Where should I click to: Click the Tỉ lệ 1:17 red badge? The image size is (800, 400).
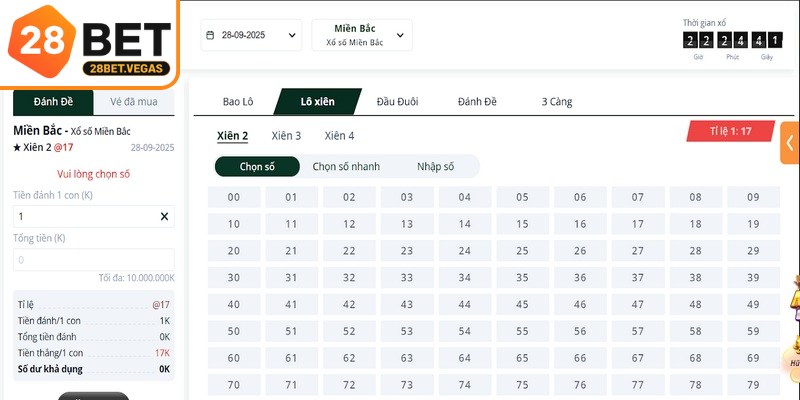[x=730, y=131]
